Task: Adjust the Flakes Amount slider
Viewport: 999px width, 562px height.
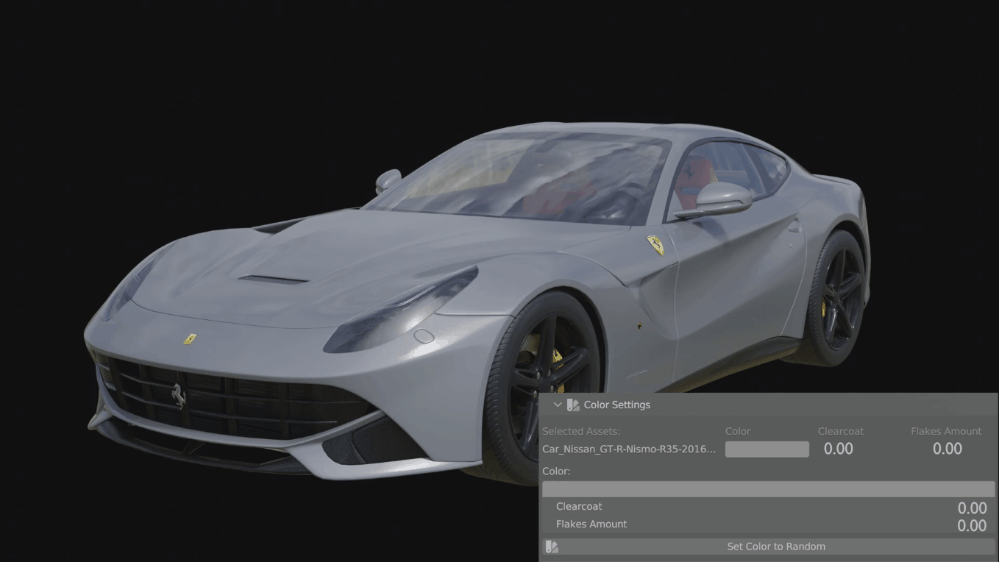Action: (x=768, y=524)
